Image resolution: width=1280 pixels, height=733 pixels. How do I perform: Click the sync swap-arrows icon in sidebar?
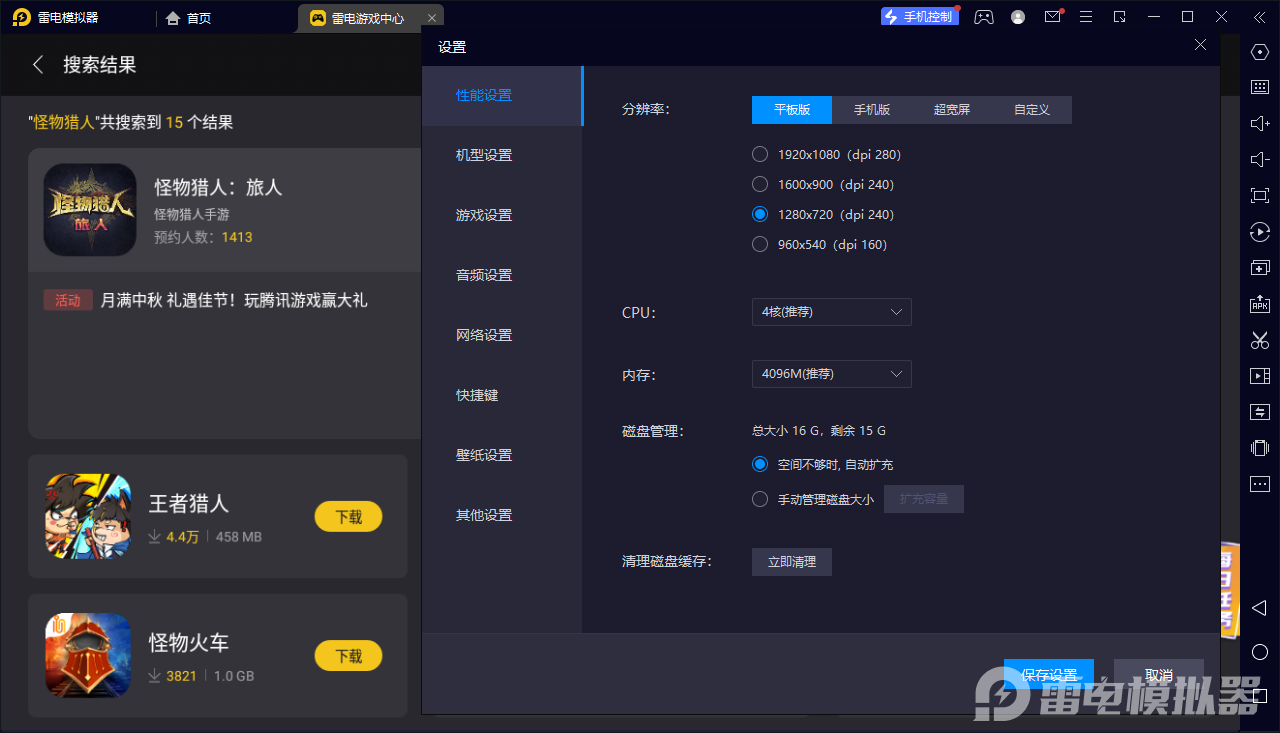[x=1260, y=412]
